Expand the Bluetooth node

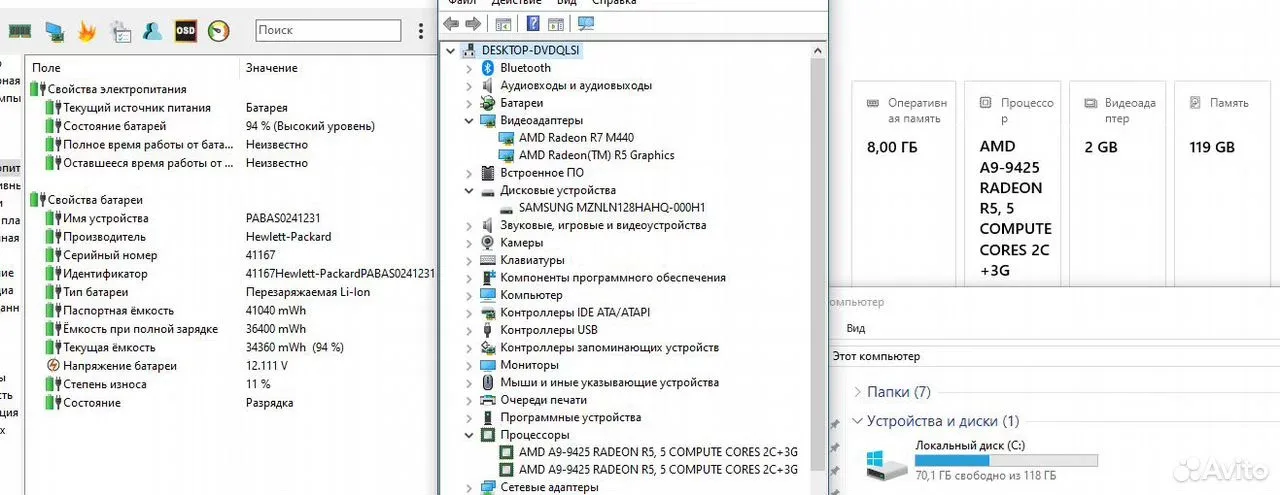click(x=469, y=68)
